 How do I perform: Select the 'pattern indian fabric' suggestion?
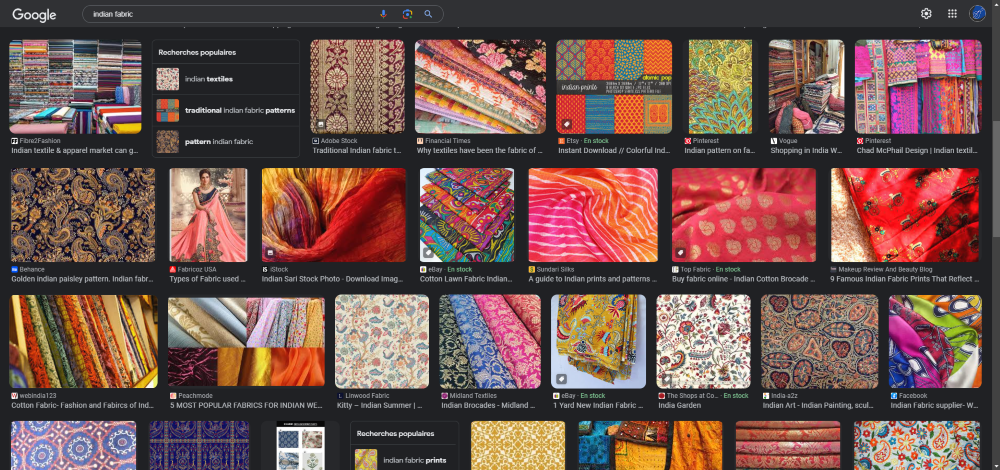point(226,142)
